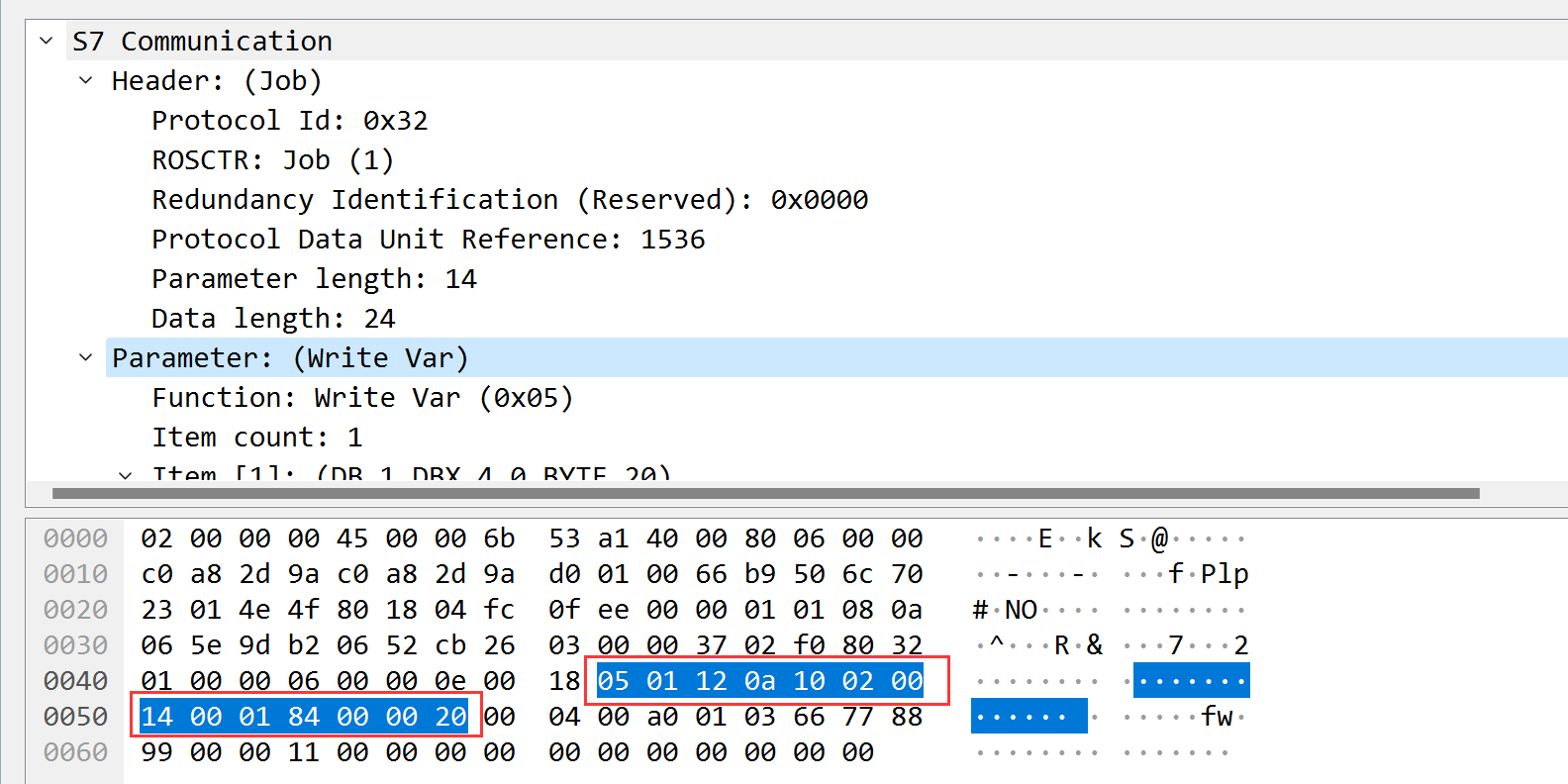The width and height of the screenshot is (1568, 784).
Task: Click ASCII text 'NO' in row 0020
Action: (1021, 610)
